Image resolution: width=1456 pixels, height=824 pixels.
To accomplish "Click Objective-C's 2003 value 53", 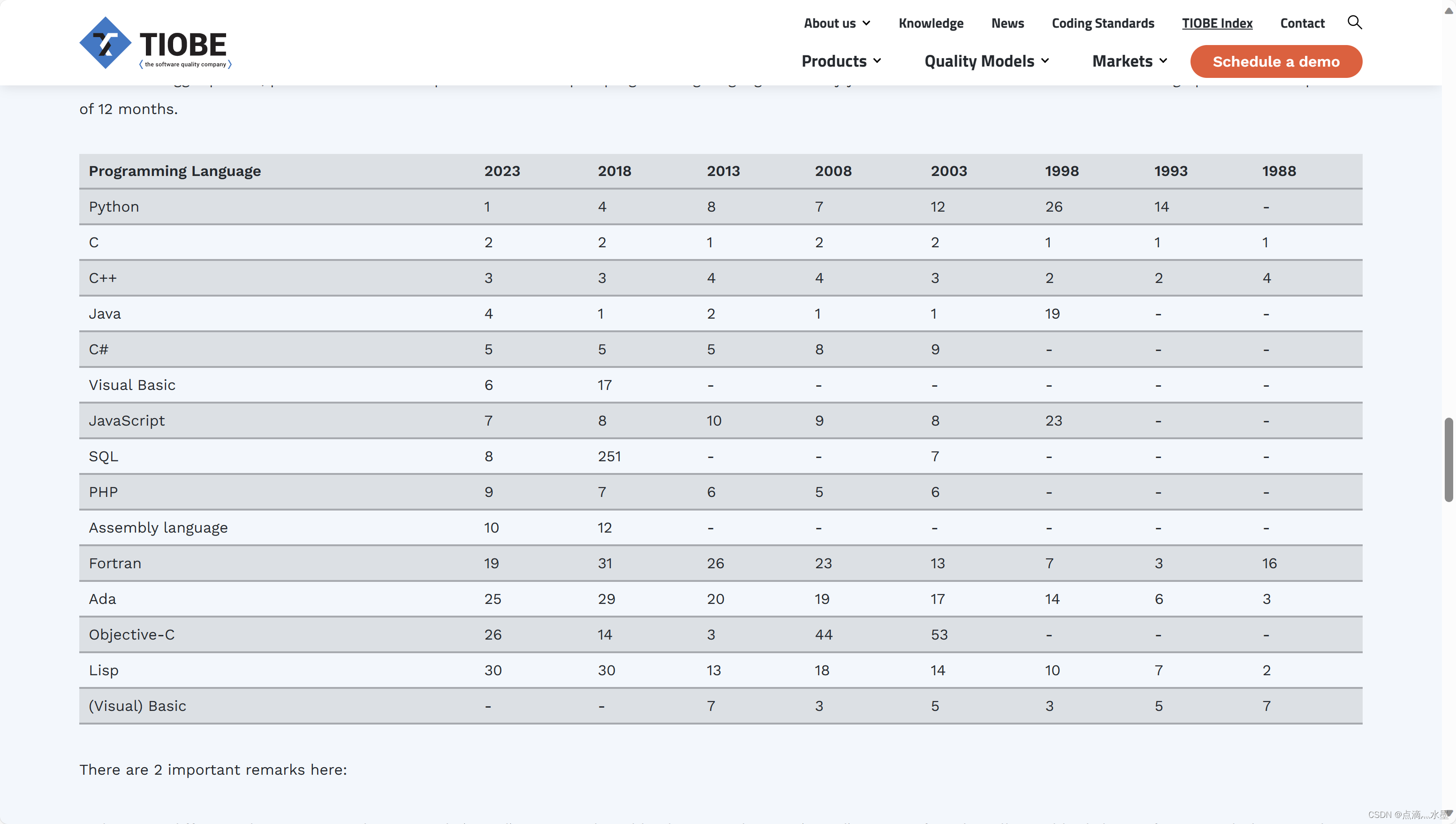I will (x=939, y=634).
